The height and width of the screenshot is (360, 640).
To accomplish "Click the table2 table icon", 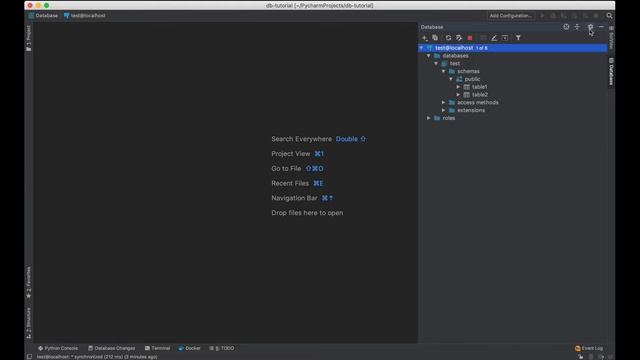I will [x=467, y=95].
